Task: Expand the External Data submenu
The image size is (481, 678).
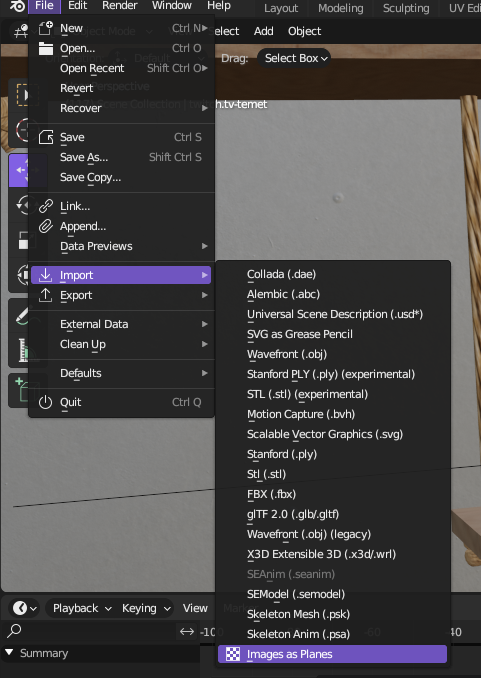Action: point(122,324)
